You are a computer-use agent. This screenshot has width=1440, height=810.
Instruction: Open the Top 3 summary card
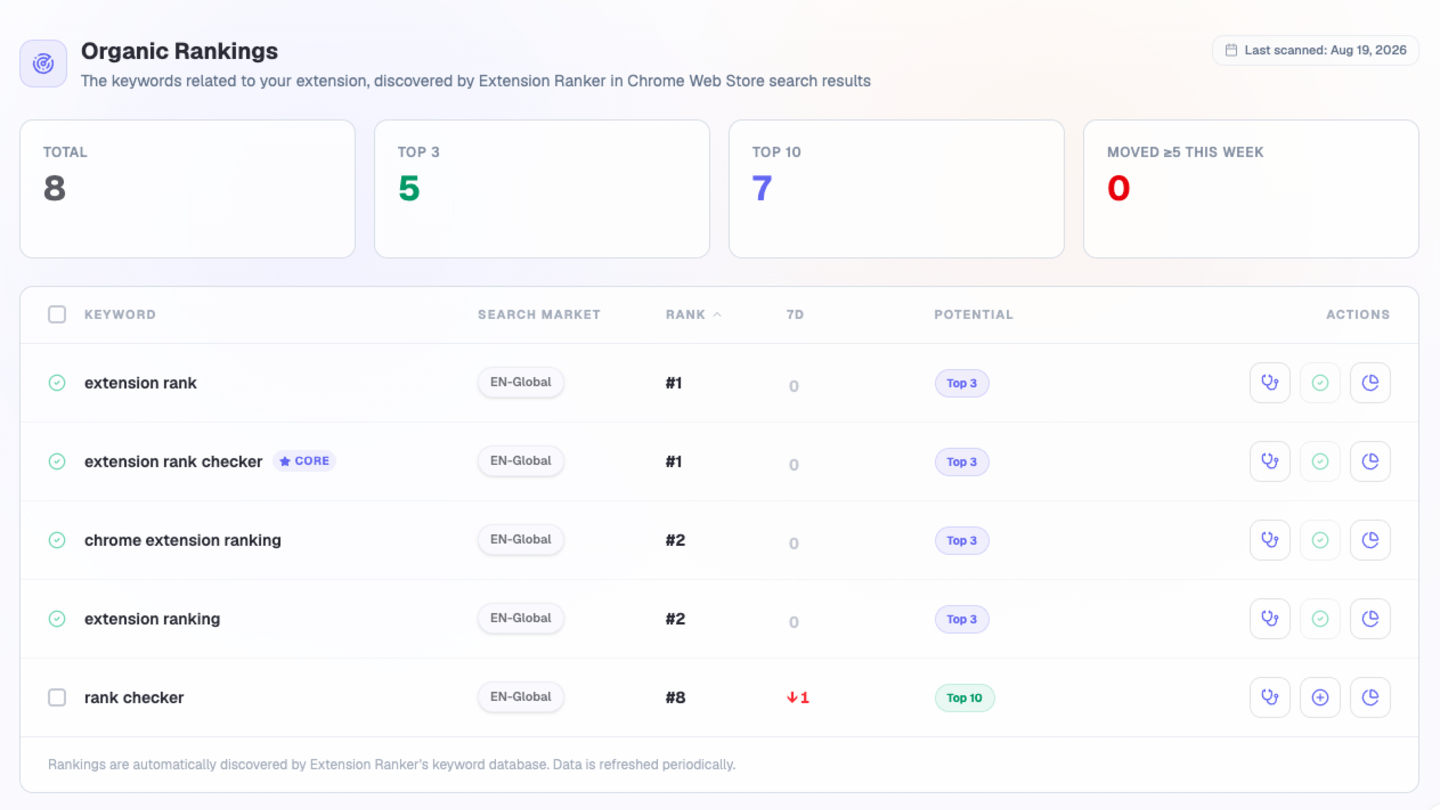pyautogui.click(x=542, y=189)
